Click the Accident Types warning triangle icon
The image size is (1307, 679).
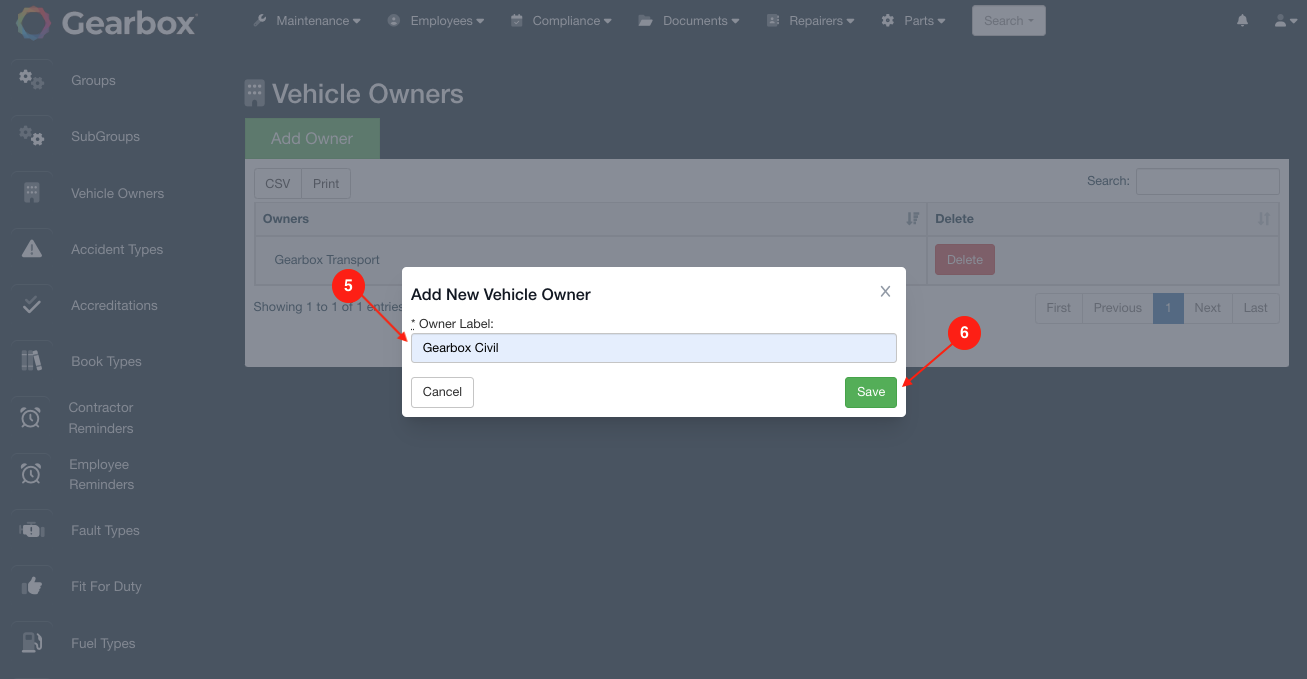pos(32,248)
